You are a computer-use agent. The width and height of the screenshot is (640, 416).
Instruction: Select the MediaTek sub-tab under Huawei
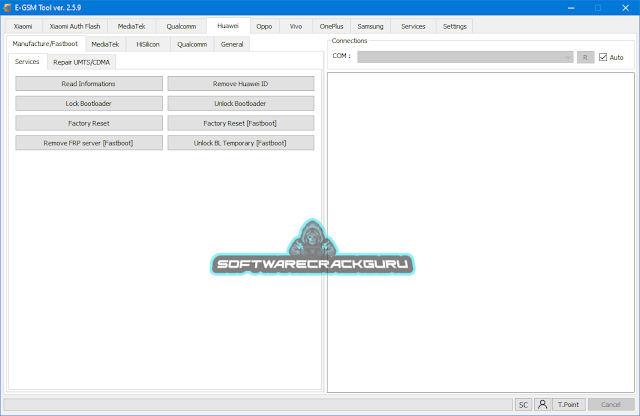105,44
